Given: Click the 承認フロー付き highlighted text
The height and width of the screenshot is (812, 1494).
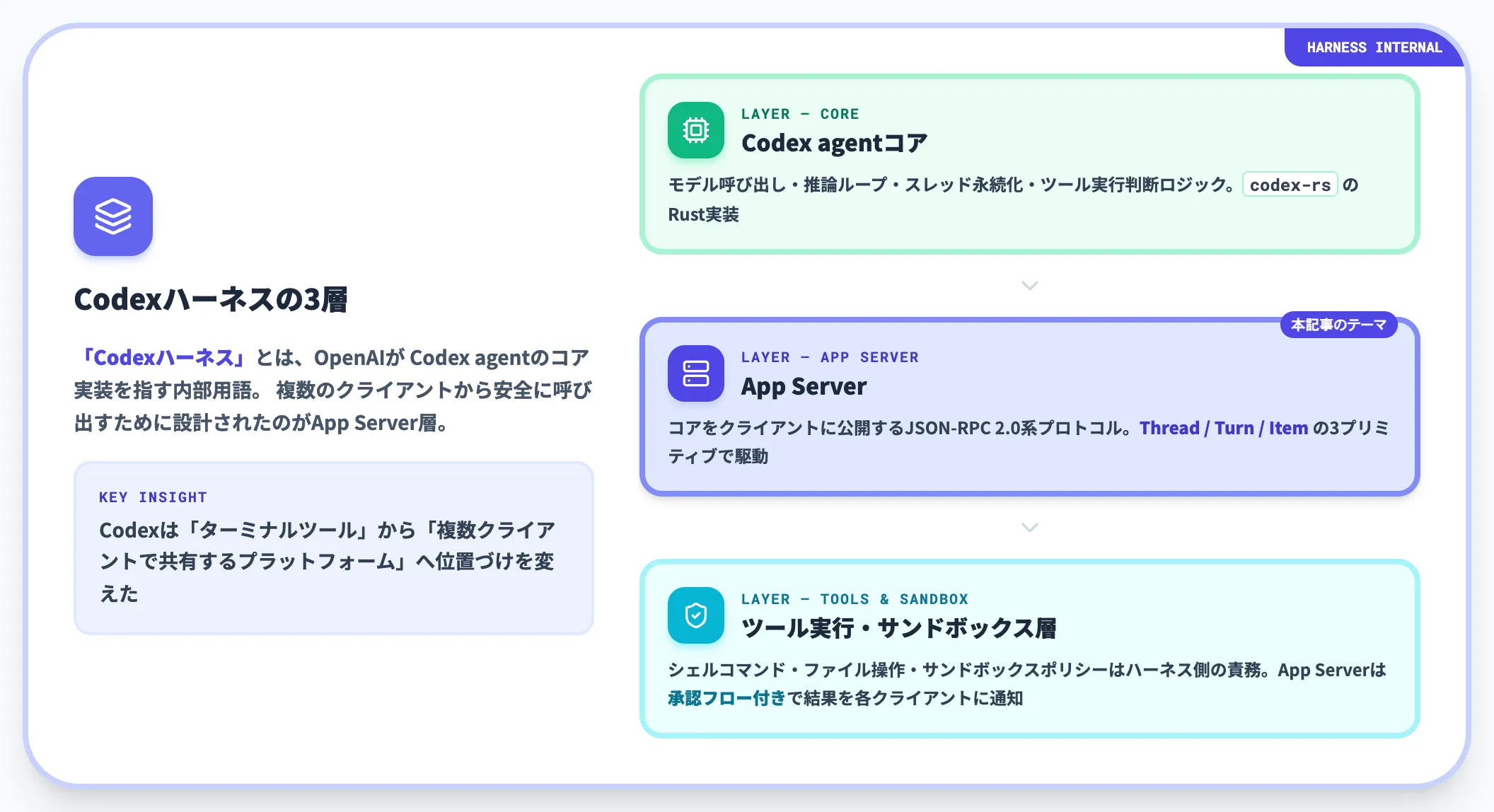Looking at the screenshot, I should tap(726, 698).
